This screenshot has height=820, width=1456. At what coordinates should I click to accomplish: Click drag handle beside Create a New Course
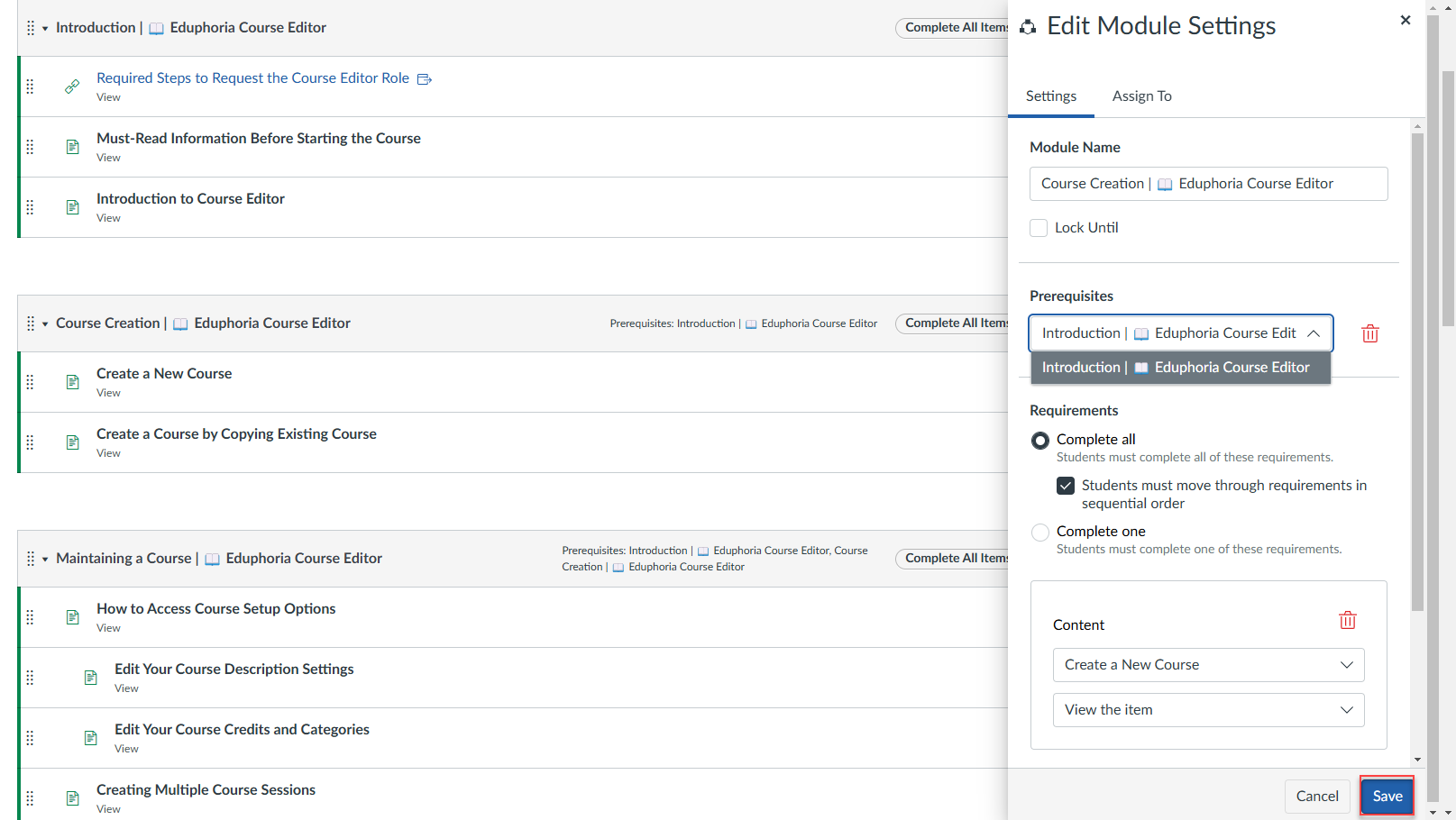click(x=30, y=382)
